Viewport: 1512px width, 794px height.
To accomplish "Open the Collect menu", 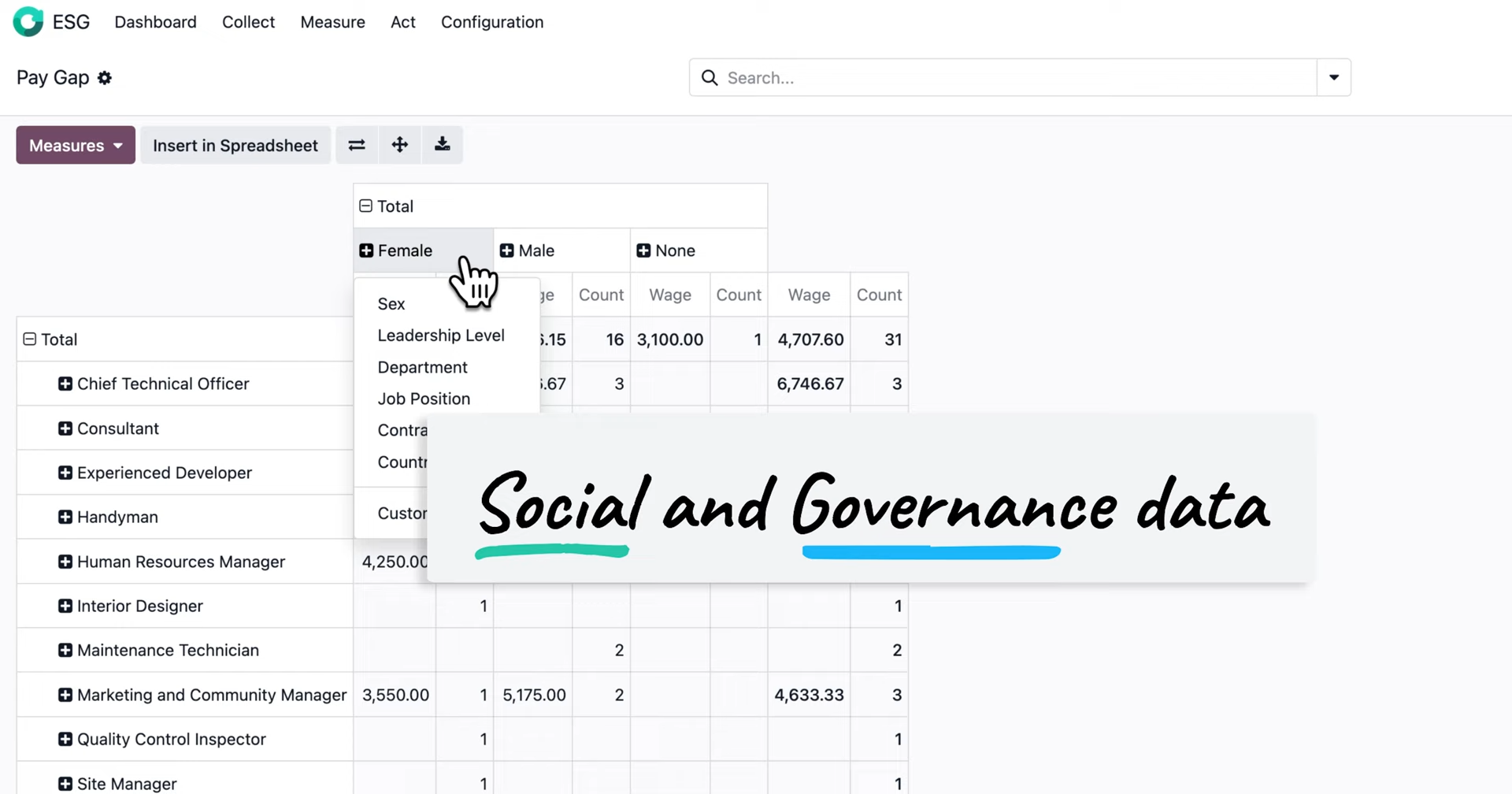I will [248, 22].
